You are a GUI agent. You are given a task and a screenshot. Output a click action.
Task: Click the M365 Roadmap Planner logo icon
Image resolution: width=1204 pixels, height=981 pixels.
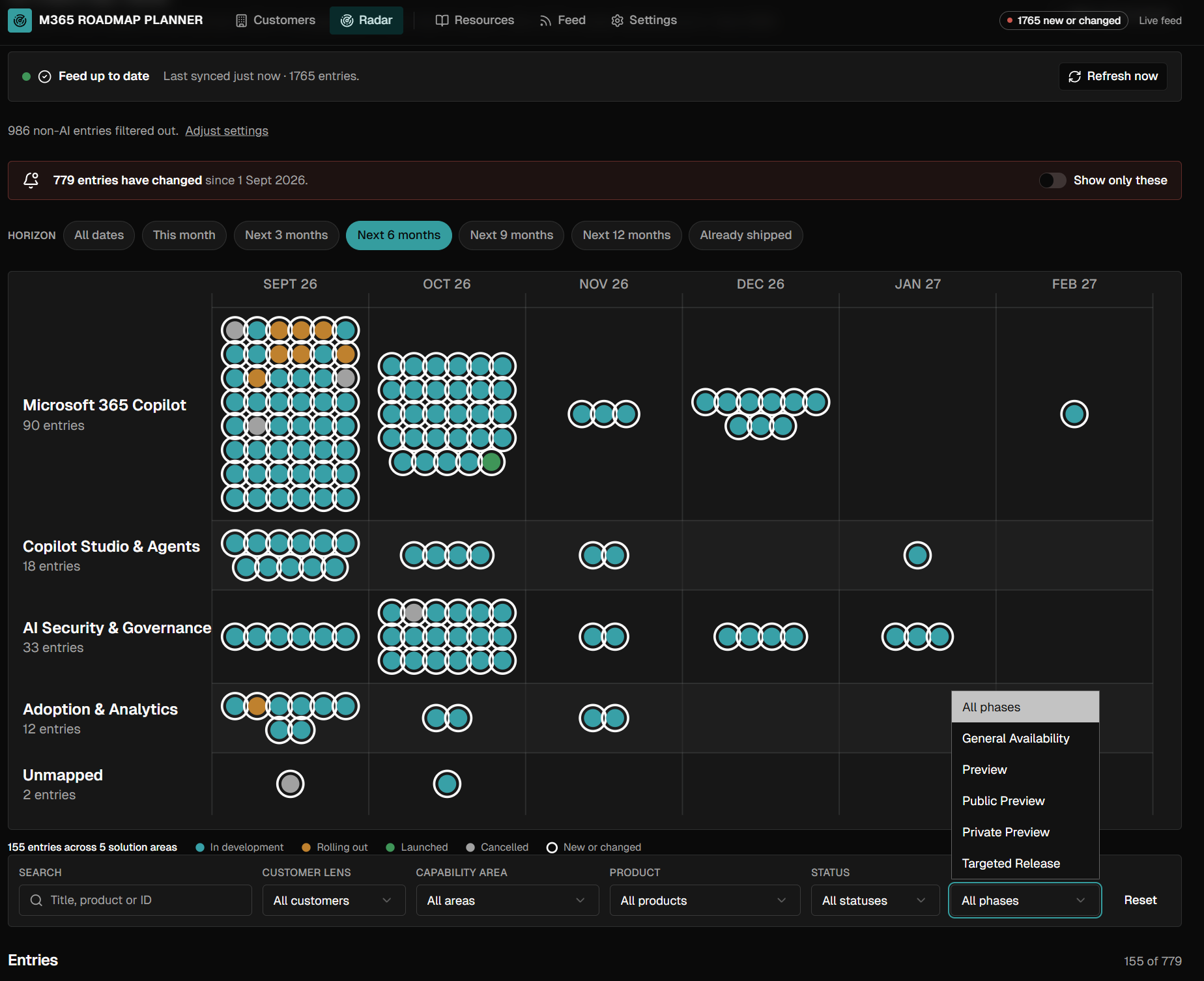[x=20, y=20]
